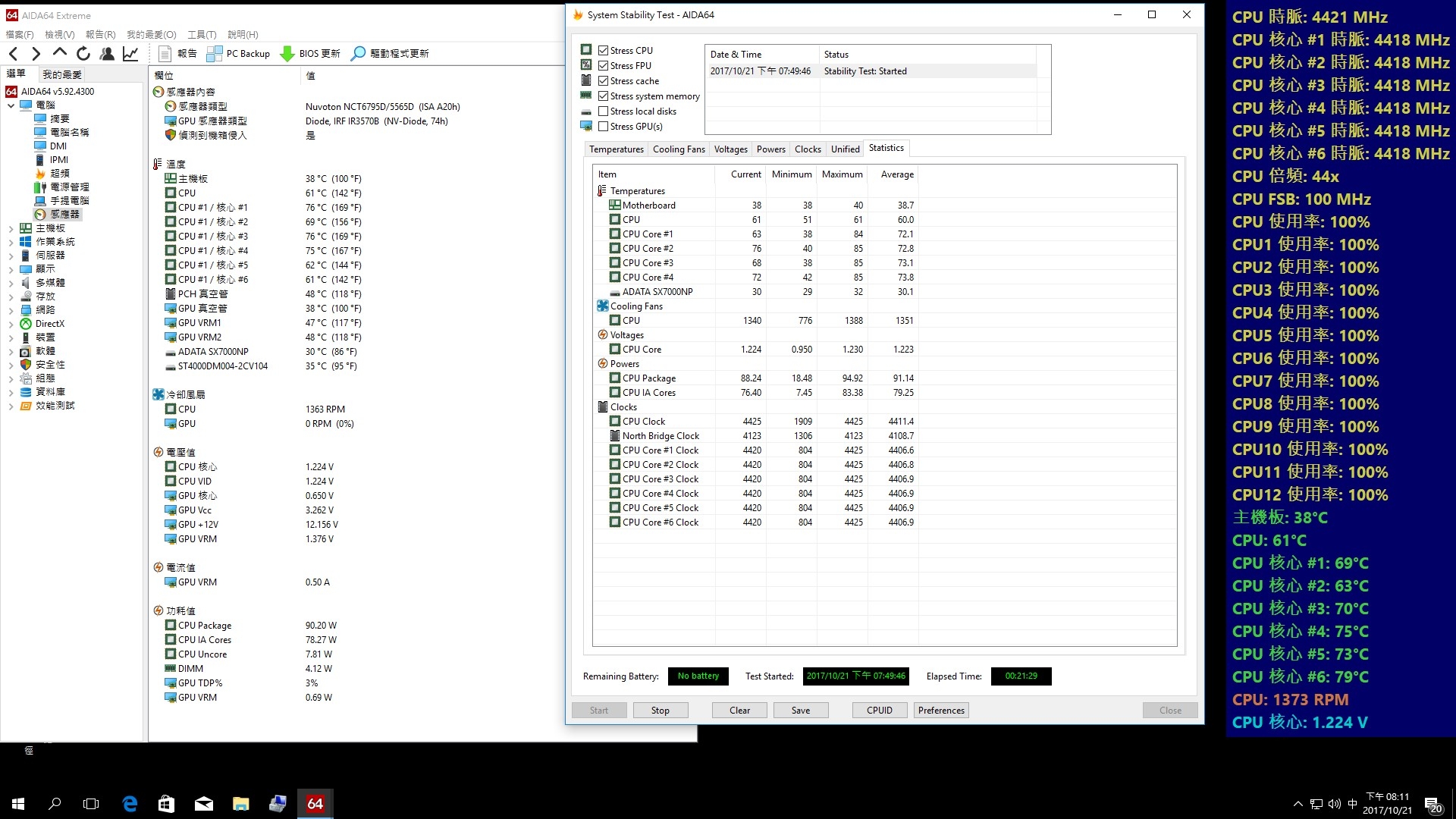Select 感應器 sensor item in tree
The width and height of the screenshot is (1456, 819).
[x=58, y=214]
